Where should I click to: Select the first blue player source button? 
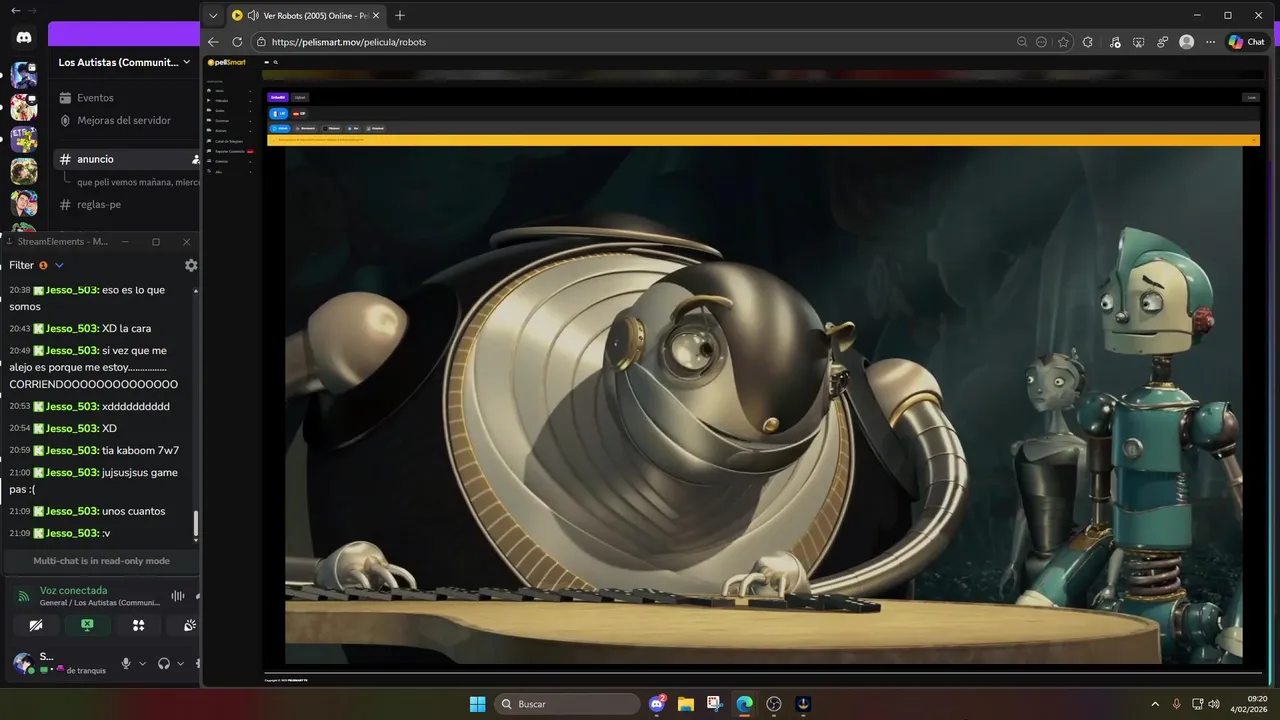click(281, 128)
